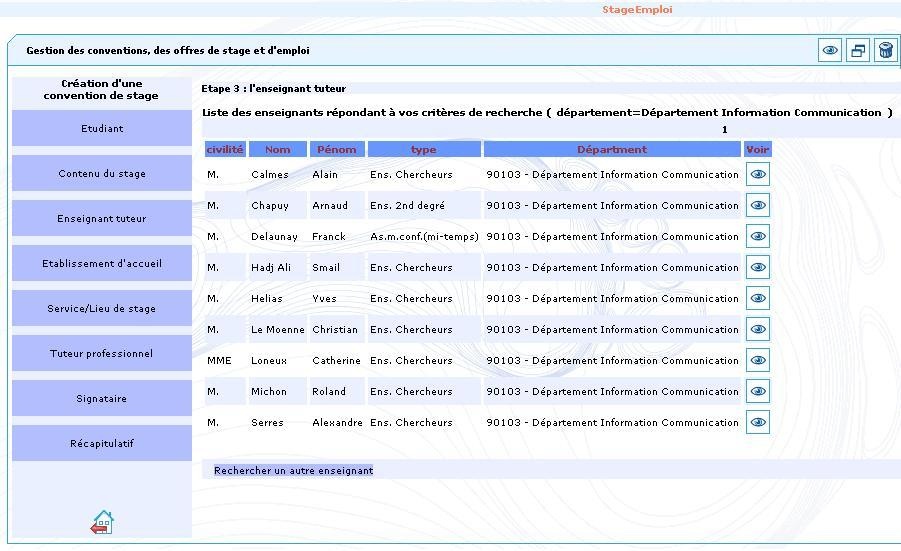Click the eye icon in top-right toolbar

click(x=830, y=50)
